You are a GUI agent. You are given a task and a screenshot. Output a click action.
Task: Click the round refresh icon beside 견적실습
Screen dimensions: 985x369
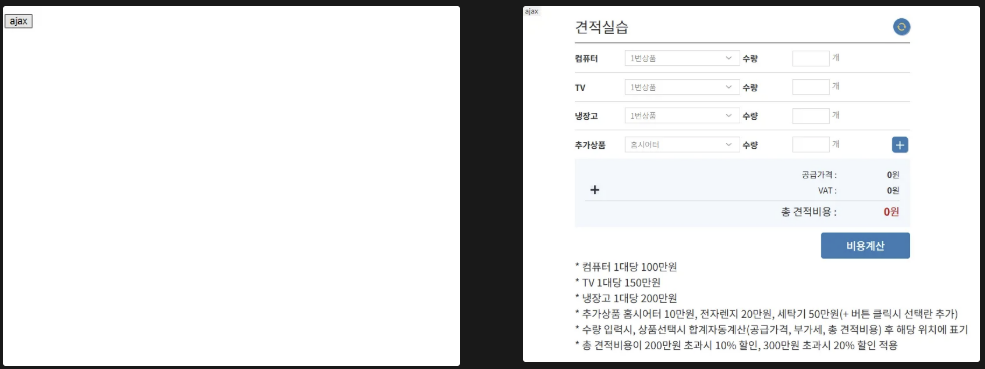click(901, 27)
